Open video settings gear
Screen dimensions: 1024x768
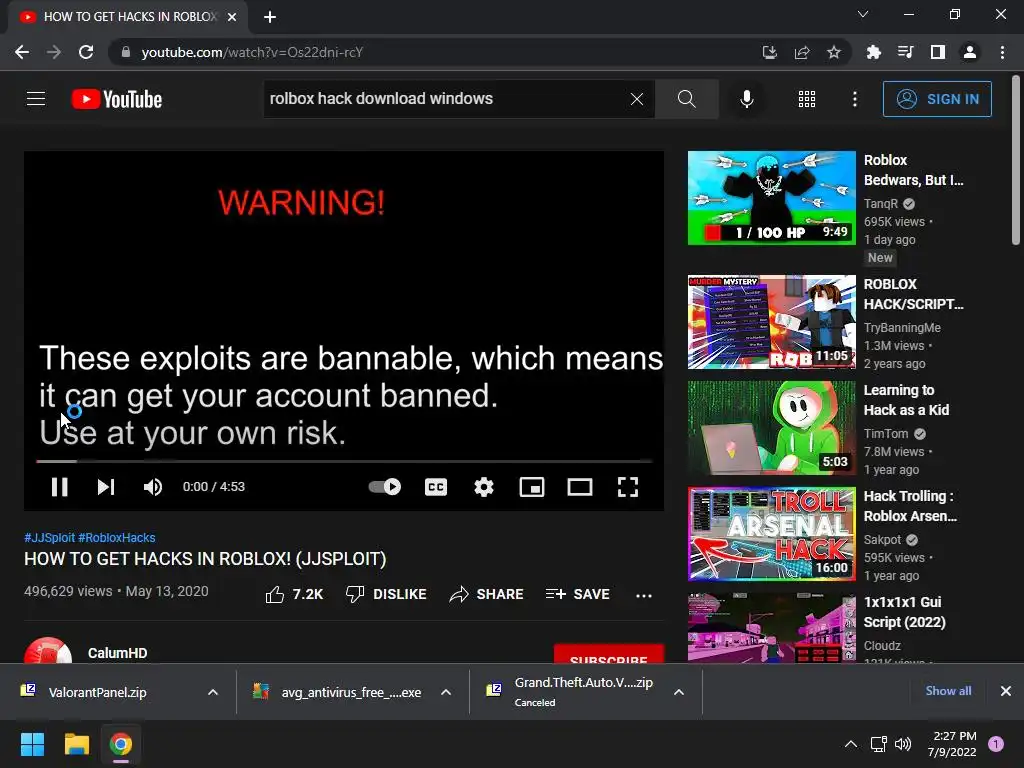click(484, 487)
